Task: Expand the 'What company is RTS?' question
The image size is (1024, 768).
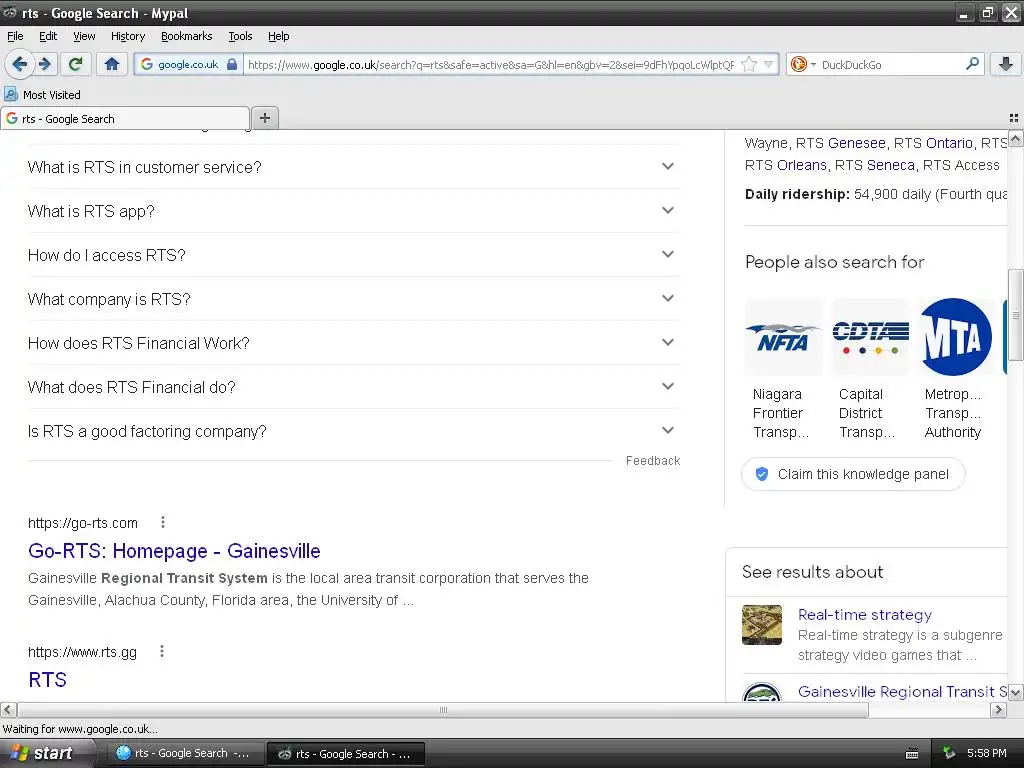Action: (x=353, y=299)
